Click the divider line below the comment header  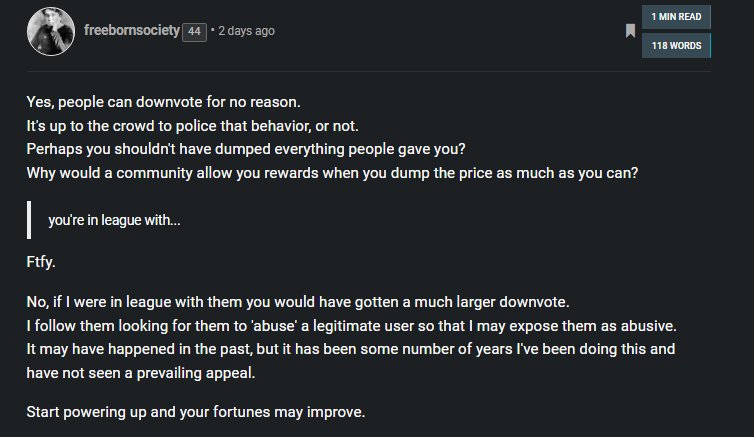pos(369,72)
